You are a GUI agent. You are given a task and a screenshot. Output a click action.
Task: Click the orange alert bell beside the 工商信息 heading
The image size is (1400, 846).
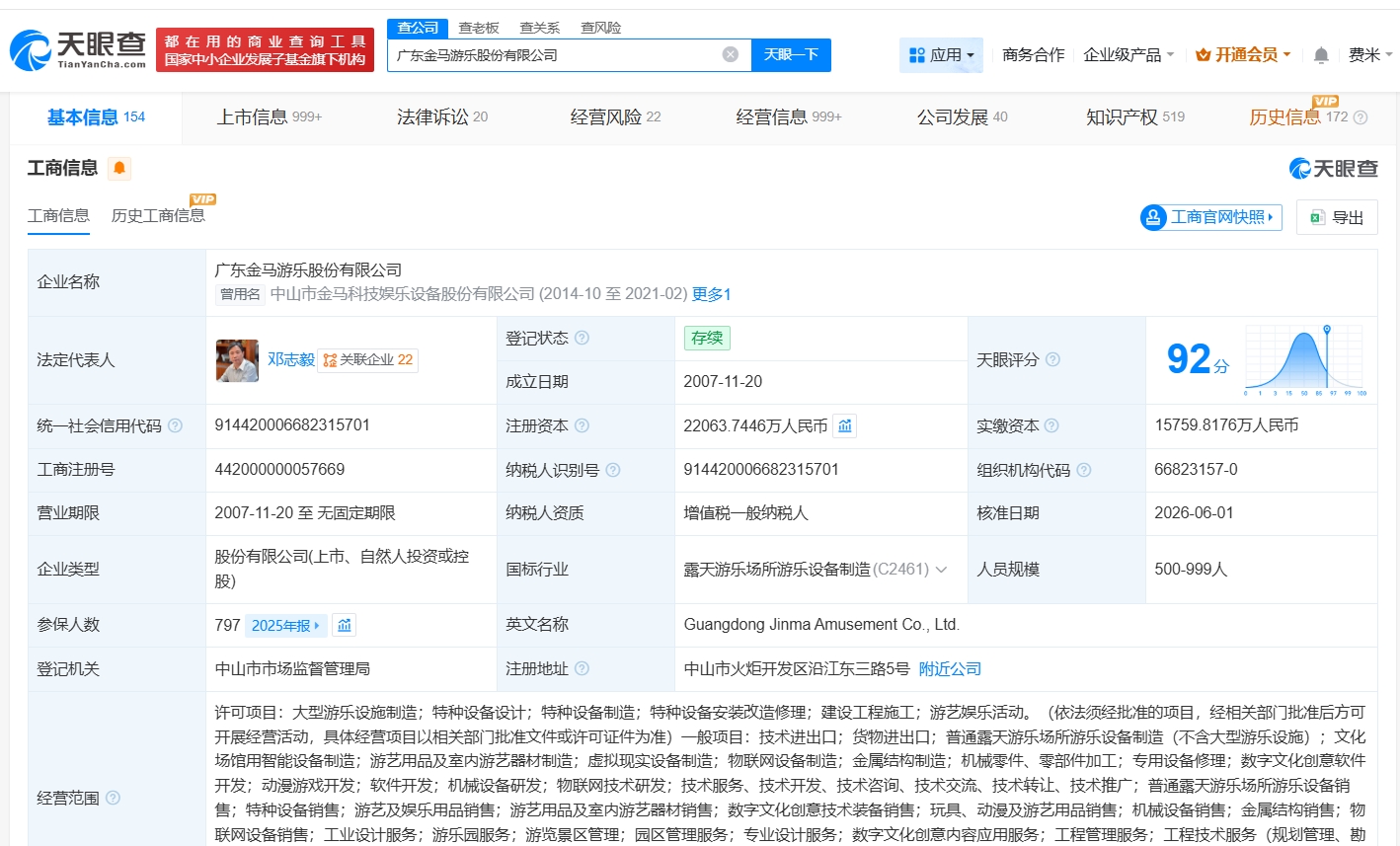[119, 168]
